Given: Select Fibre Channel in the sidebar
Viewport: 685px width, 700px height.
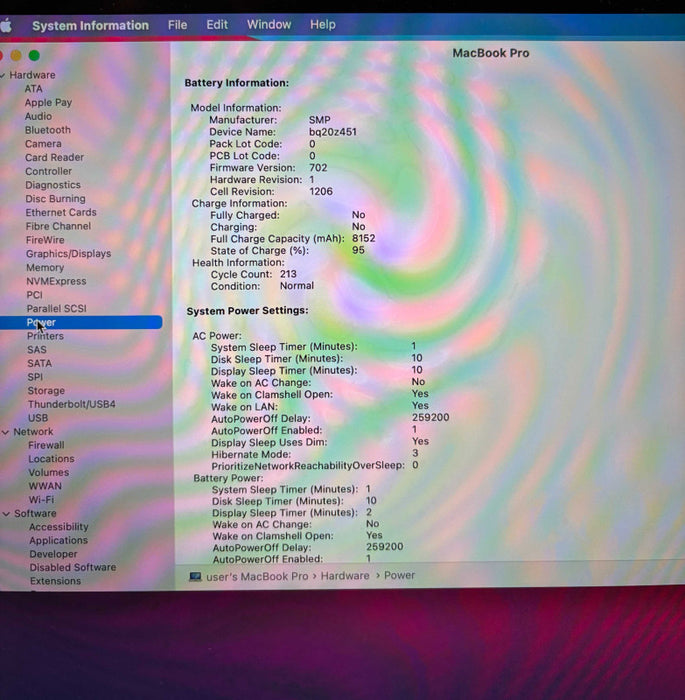Looking at the screenshot, I should coord(58,226).
